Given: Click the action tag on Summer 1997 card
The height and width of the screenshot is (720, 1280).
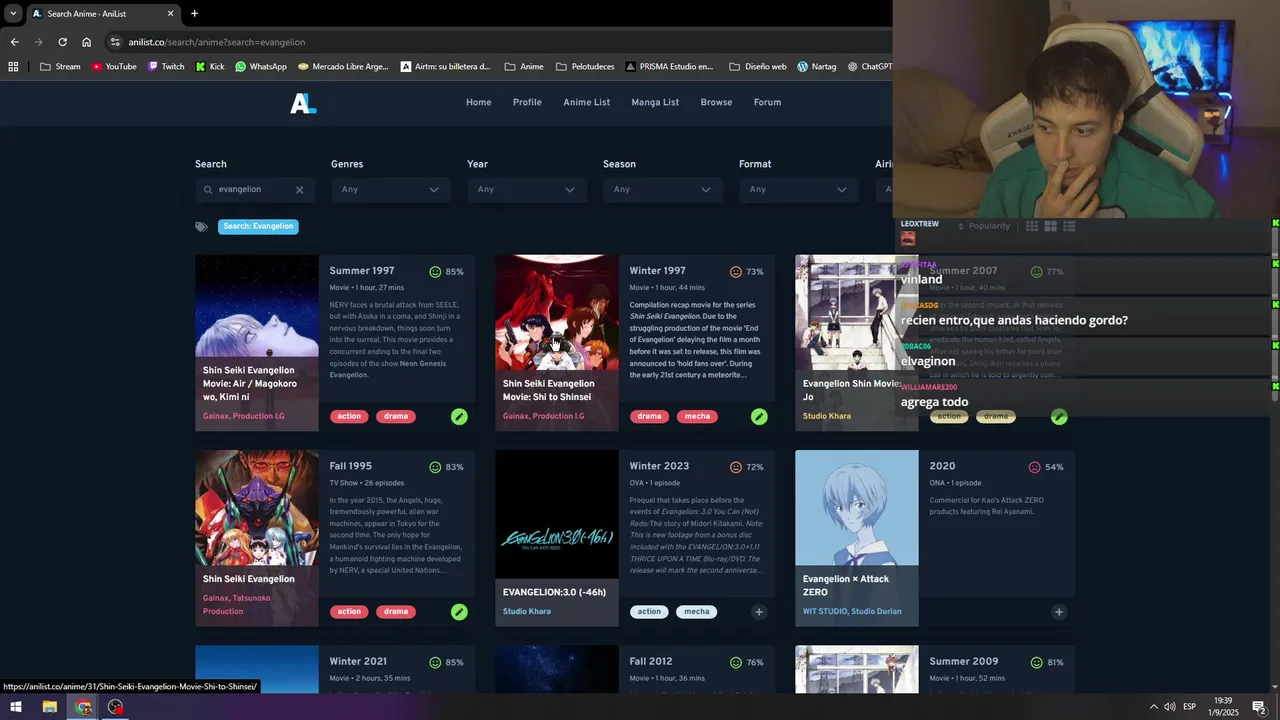Looking at the screenshot, I should point(349,416).
